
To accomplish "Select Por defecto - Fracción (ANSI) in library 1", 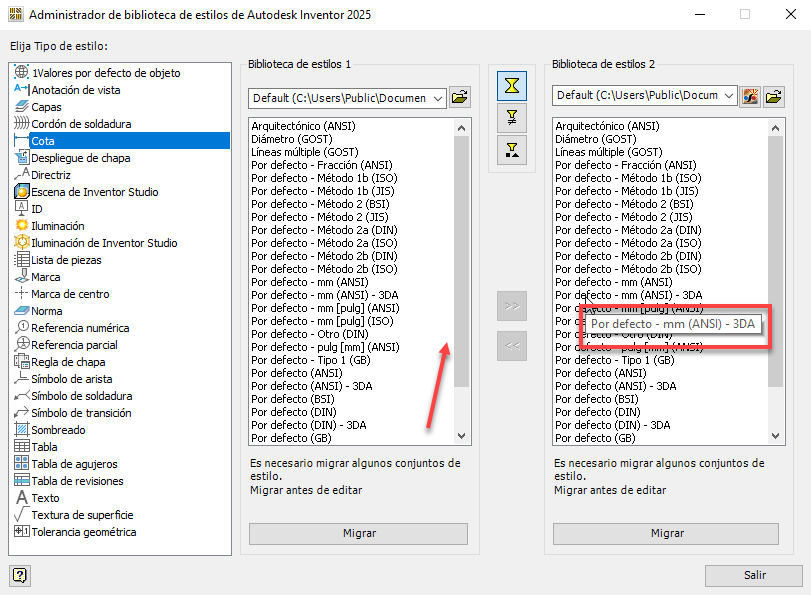I will pyautogui.click(x=322, y=165).
